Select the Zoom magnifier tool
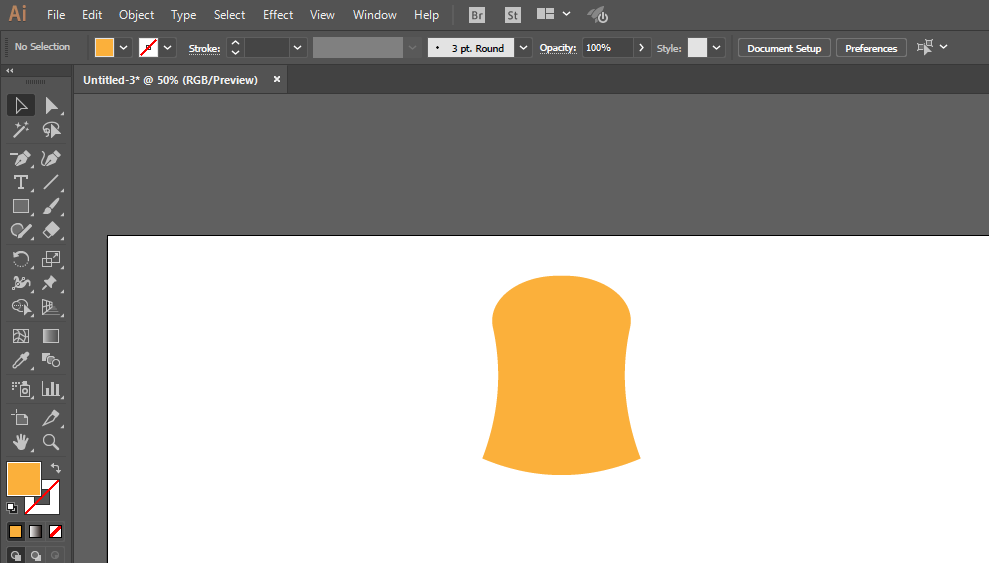The height and width of the screenshot is (563, 989). 51,442
